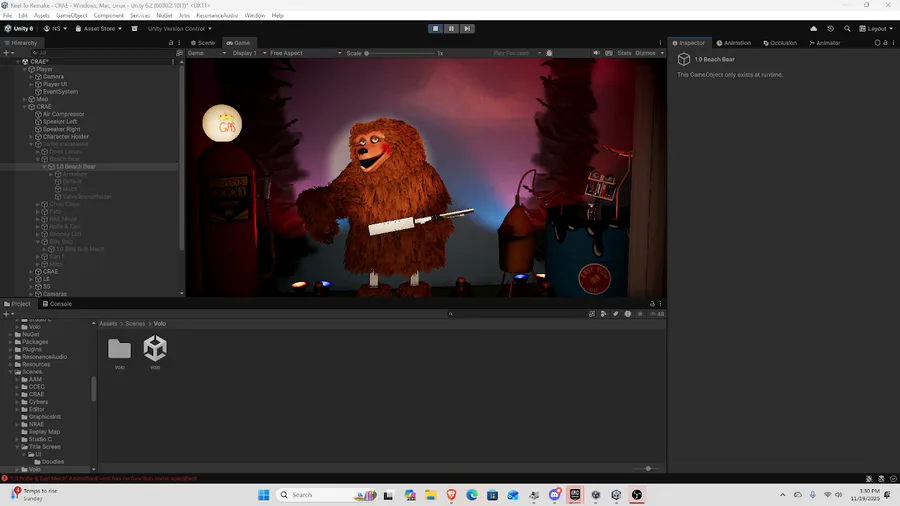
Task: Open the Game view mode dropdown
Action: point(207,53)
